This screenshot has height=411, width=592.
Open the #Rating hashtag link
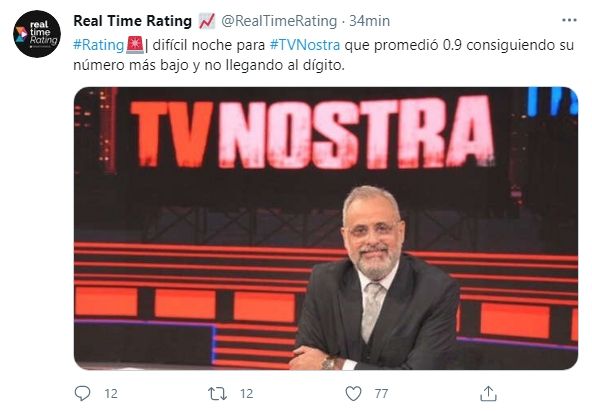coord(99,45)
